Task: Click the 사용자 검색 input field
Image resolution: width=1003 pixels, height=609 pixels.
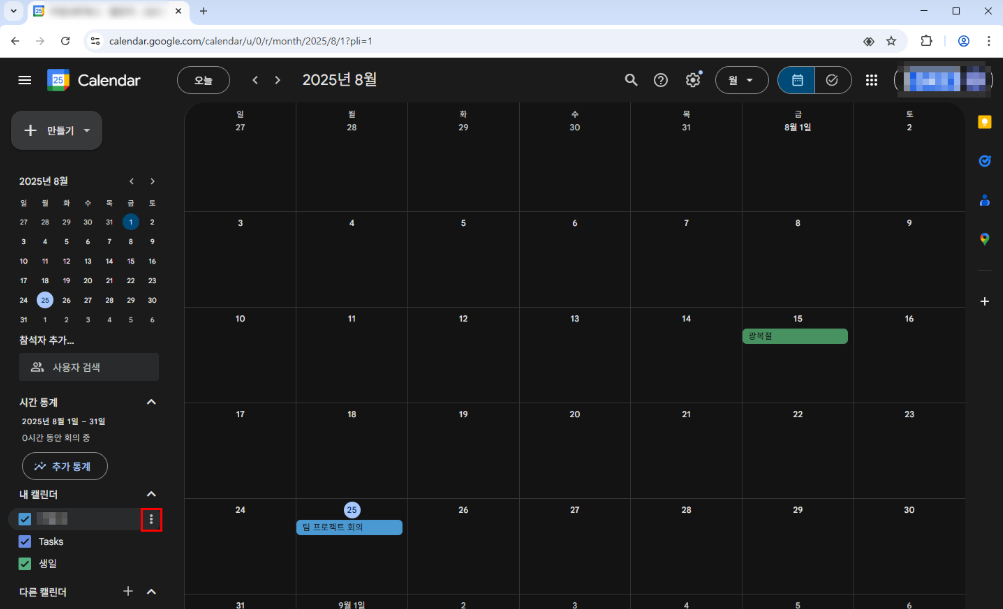Action: coord(89,367)
